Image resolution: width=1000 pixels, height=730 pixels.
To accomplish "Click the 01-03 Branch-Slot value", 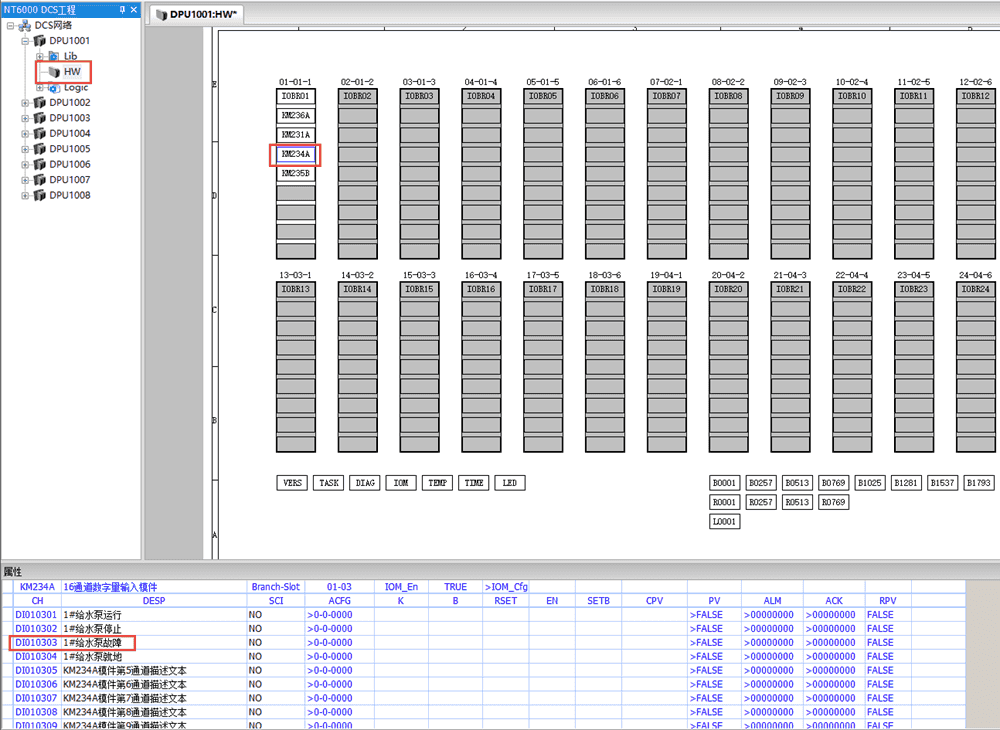I will tap(339, 587).
